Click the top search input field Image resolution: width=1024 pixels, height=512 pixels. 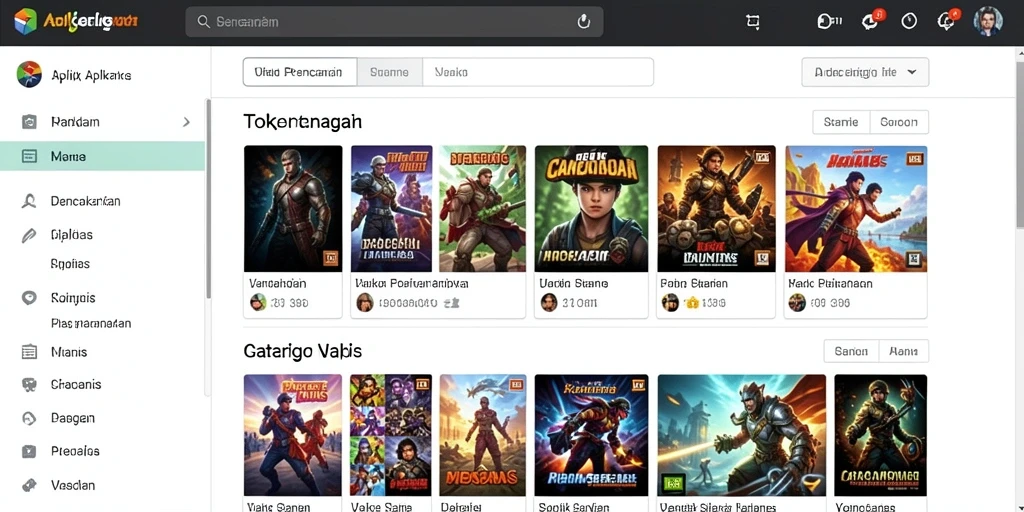tap(394, 22)
